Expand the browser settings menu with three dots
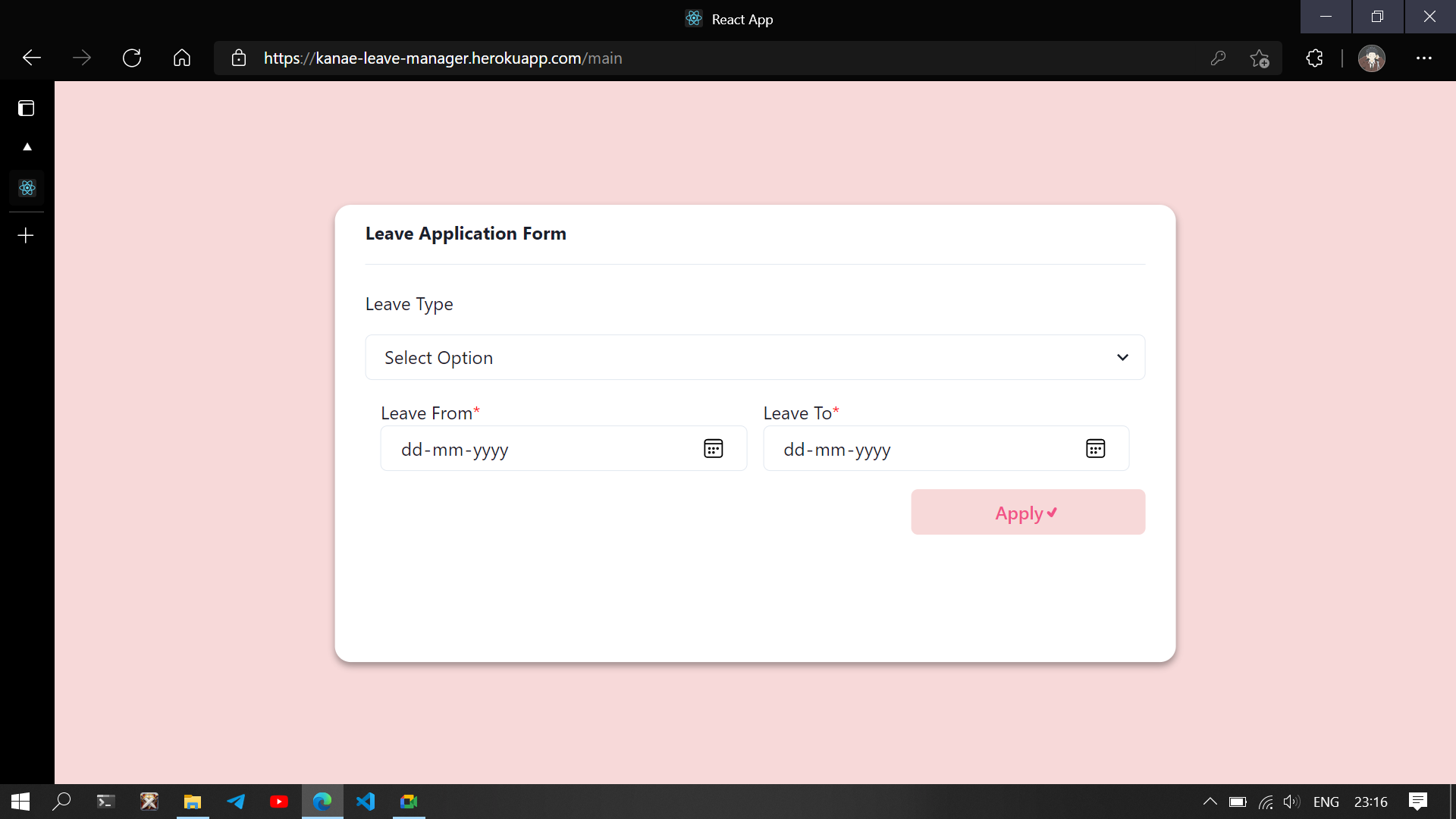The height and width of the screenshot is (819, 1456). pyautogui.click(x=1425, y=58)
